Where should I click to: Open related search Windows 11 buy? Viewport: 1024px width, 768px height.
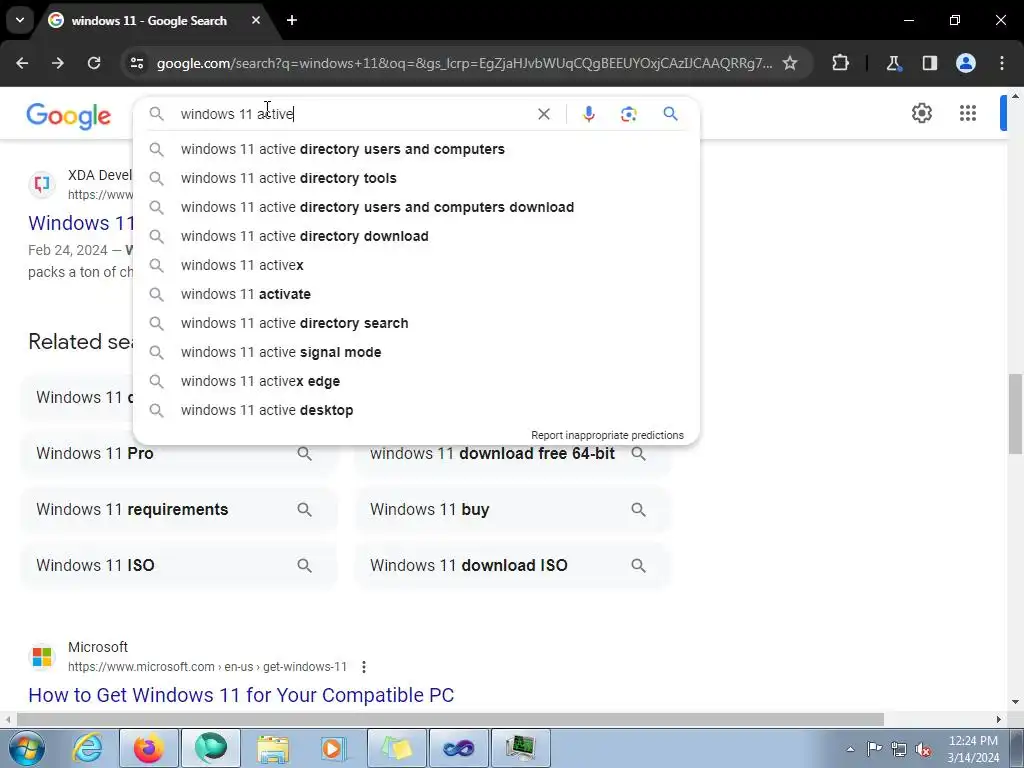pyautogui.click(x=512, y=509)
